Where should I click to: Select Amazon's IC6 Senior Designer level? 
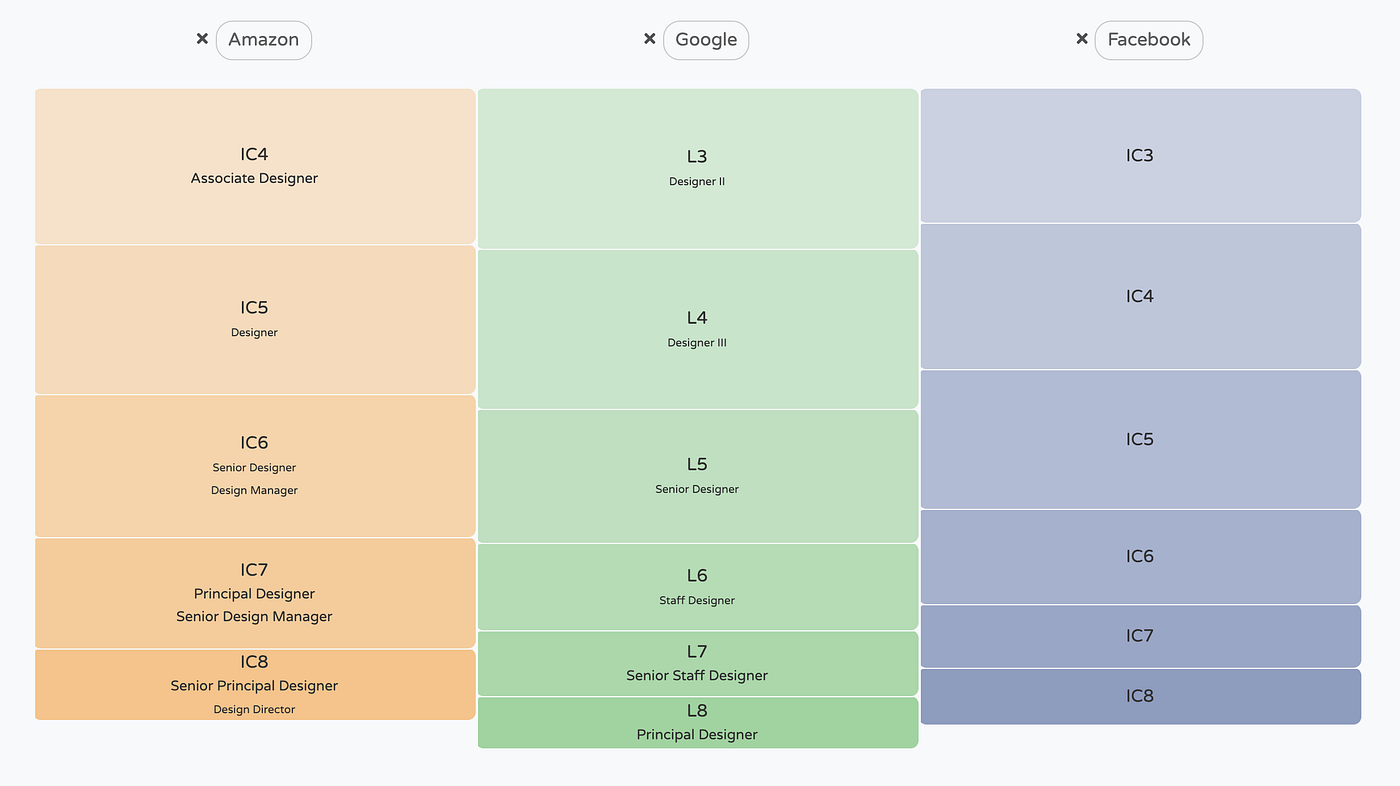255,465
